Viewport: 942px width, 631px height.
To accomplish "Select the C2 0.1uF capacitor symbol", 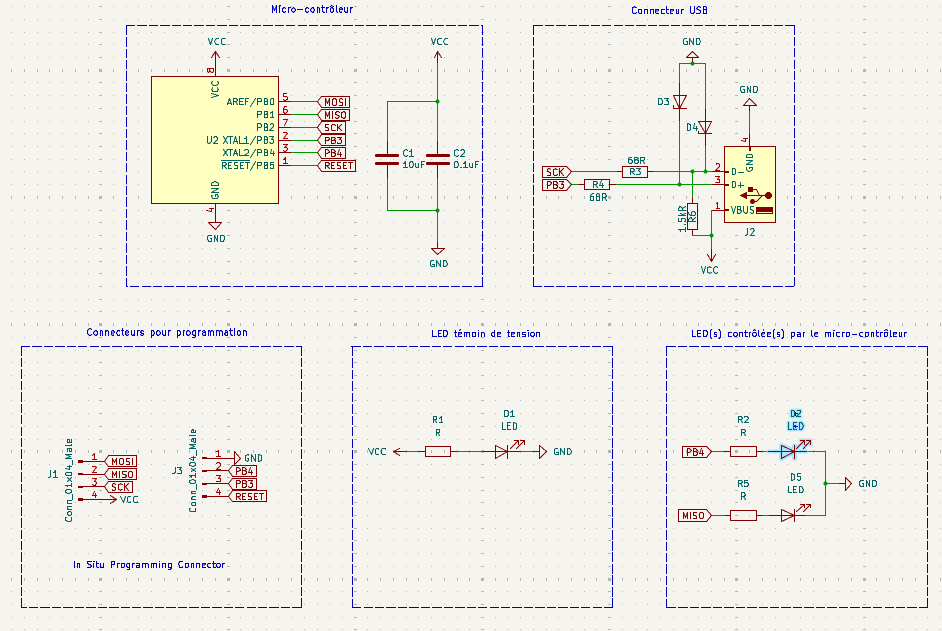I will point(438,158).
